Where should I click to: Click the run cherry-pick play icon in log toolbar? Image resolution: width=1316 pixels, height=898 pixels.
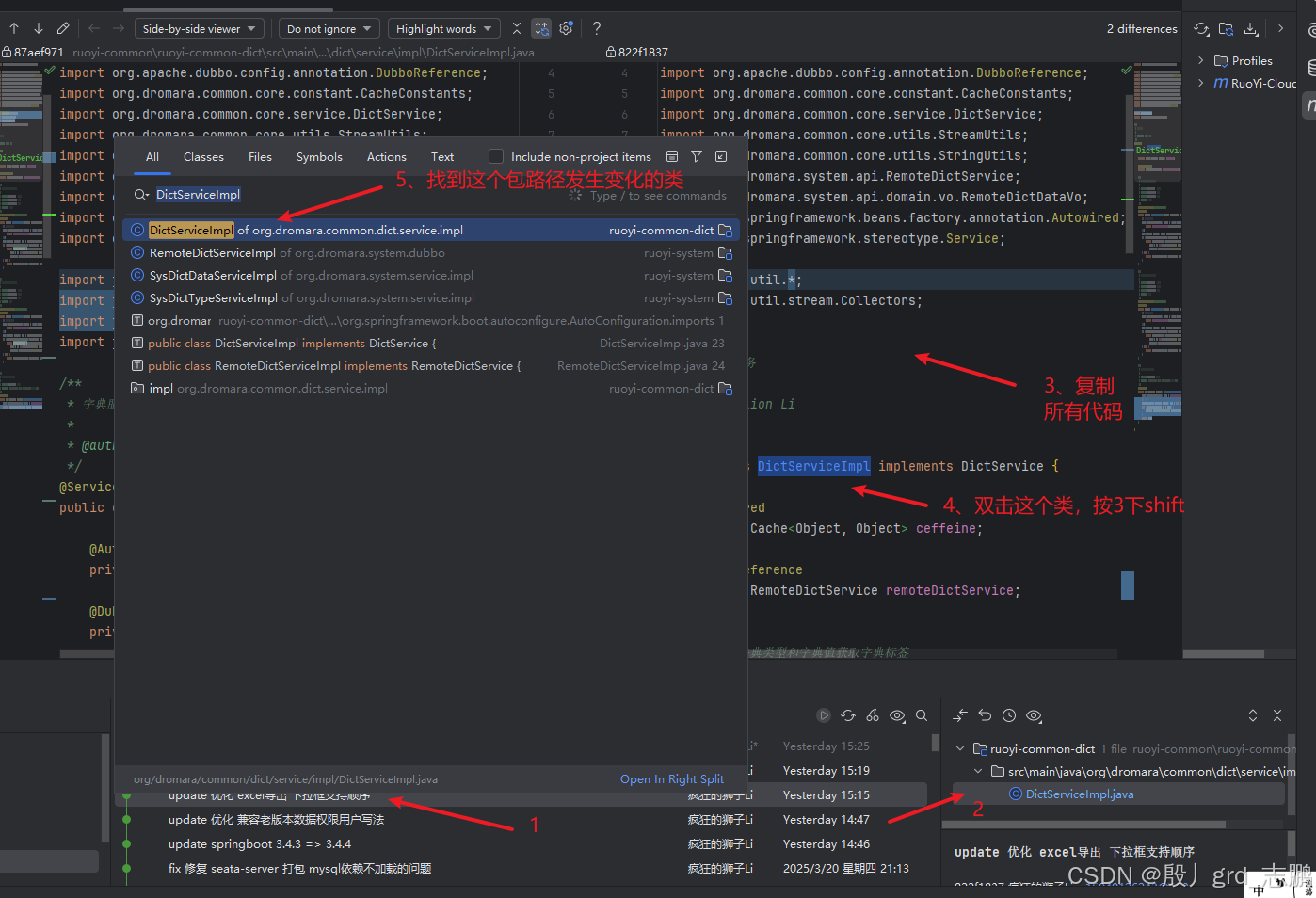(x=824, y=715)
